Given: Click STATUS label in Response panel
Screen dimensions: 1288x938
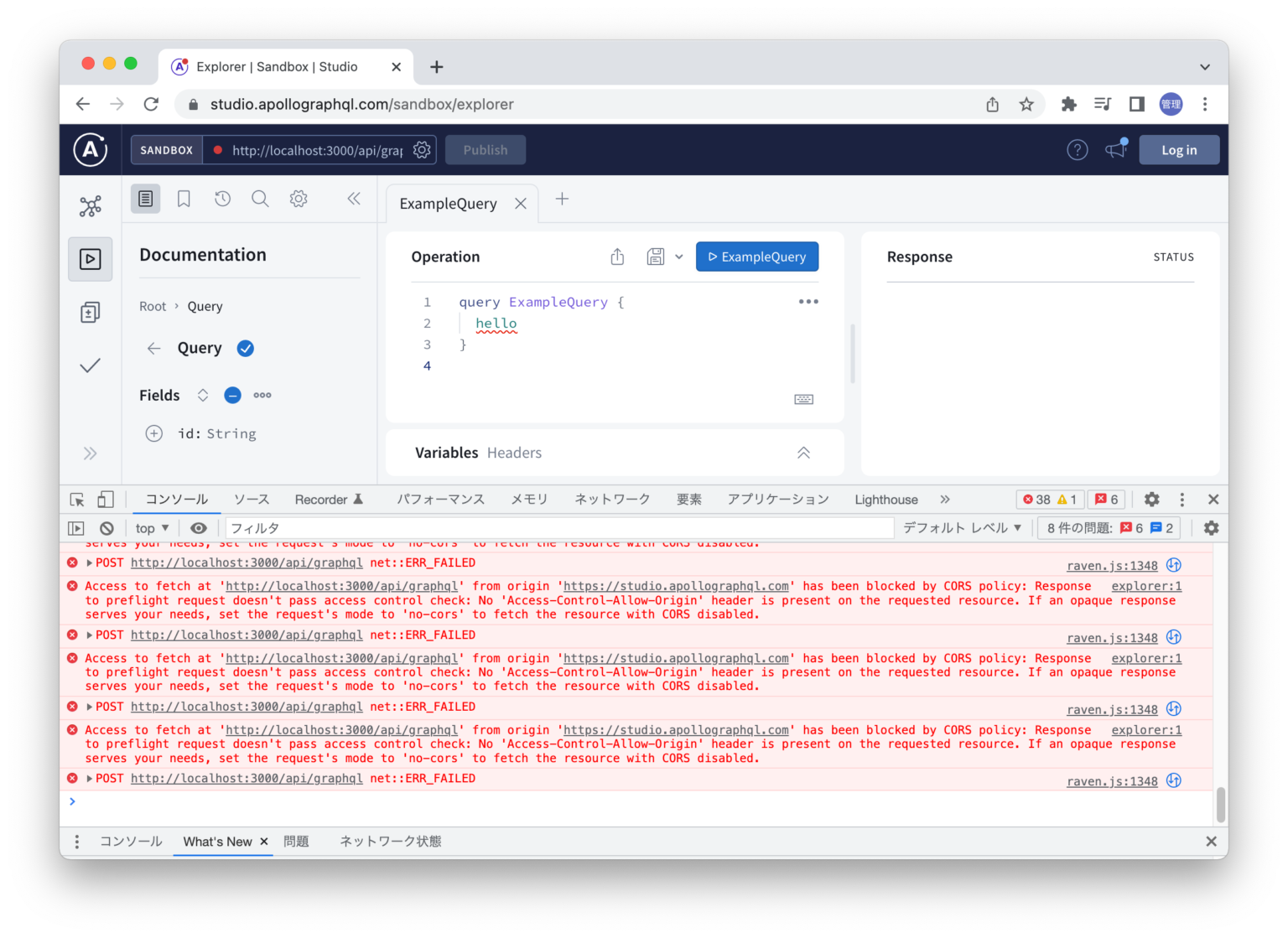Looking at the screenshot, I should pyautogui.click(x=1173, y=257).
